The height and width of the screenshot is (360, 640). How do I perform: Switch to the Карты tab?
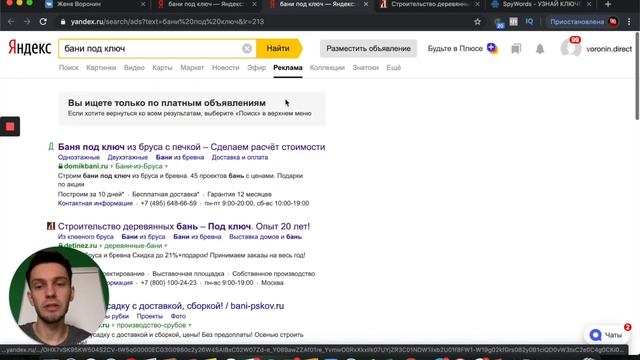(162, 68)
